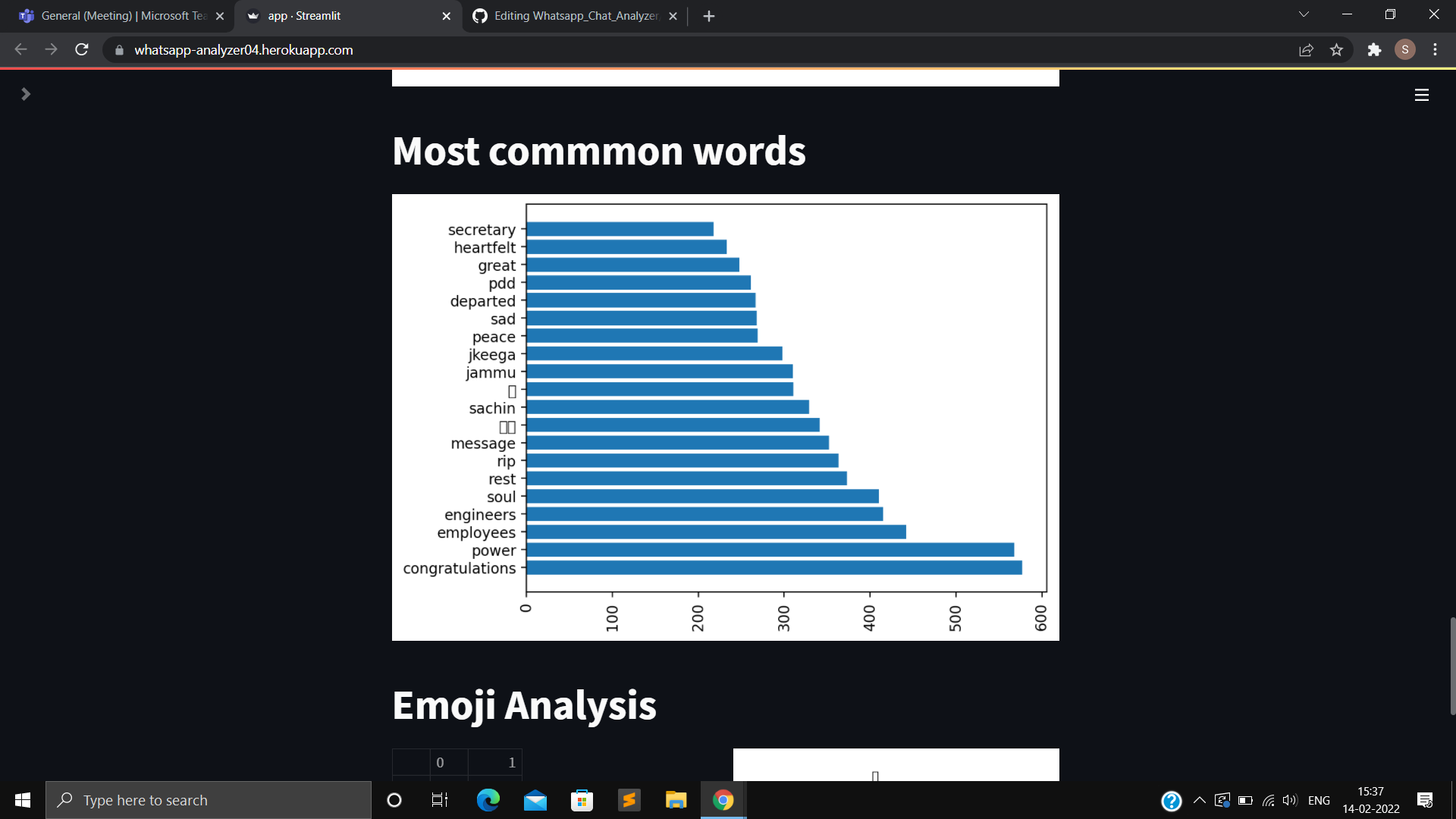Adjust the speaker volume icon
The height and width of the screenshot is (819, 1456).
click(1290, 799)
